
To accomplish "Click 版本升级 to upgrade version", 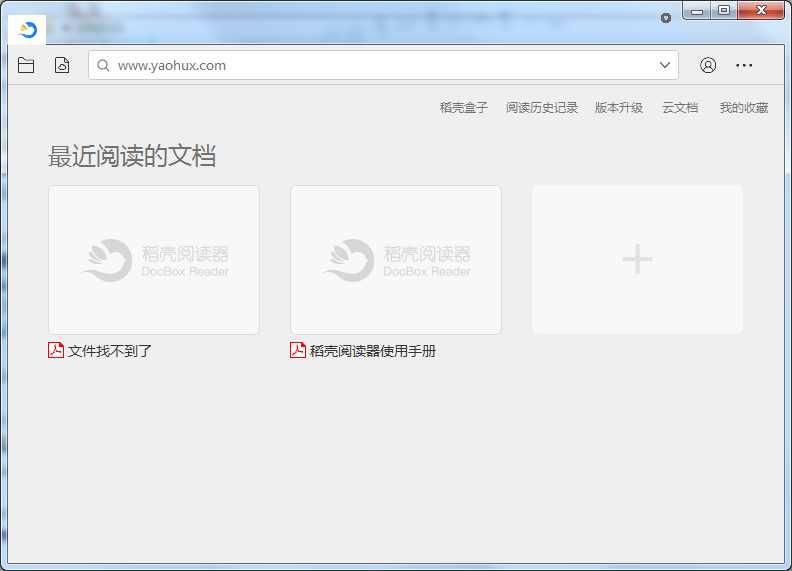I will click(x=618, y=108).
